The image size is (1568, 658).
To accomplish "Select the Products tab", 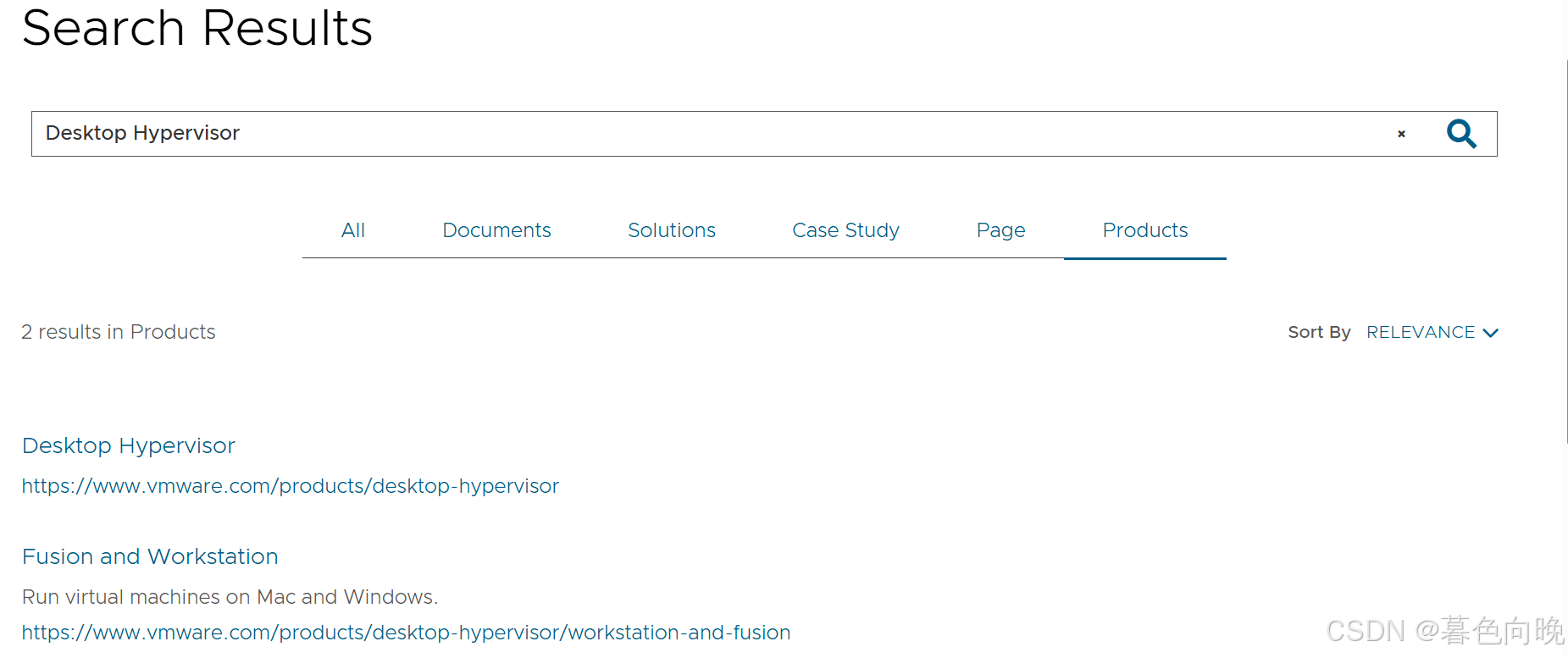I will [x=1145, y=230].
